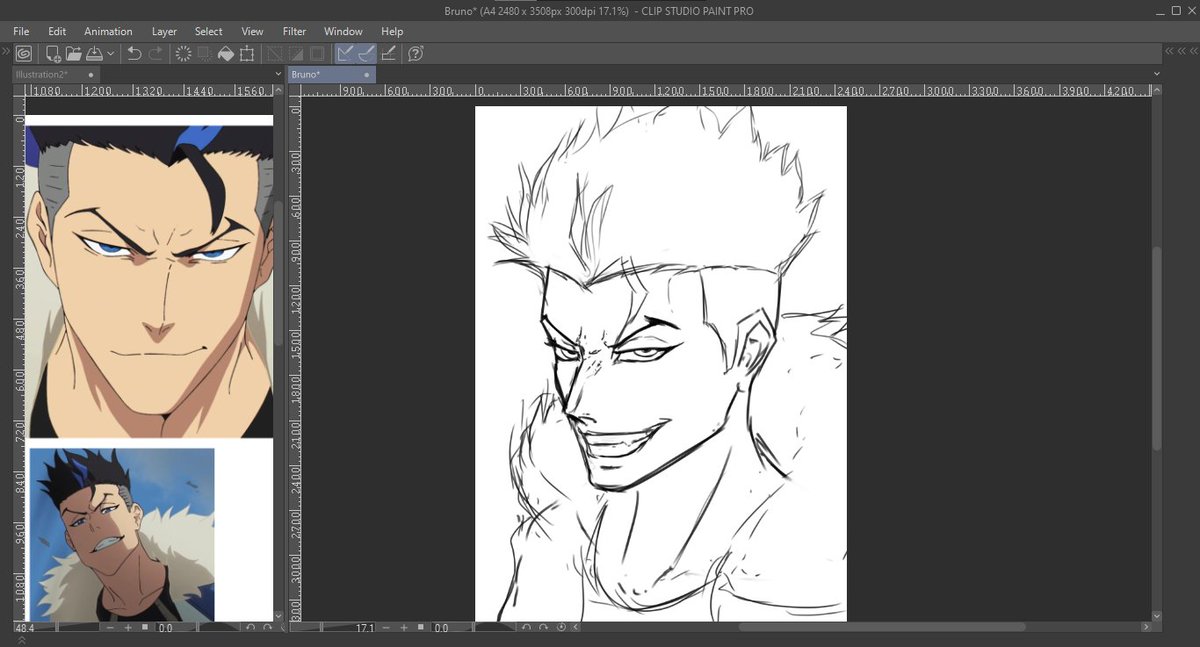
Task: Open the View menu
Action: coord(253,31)
